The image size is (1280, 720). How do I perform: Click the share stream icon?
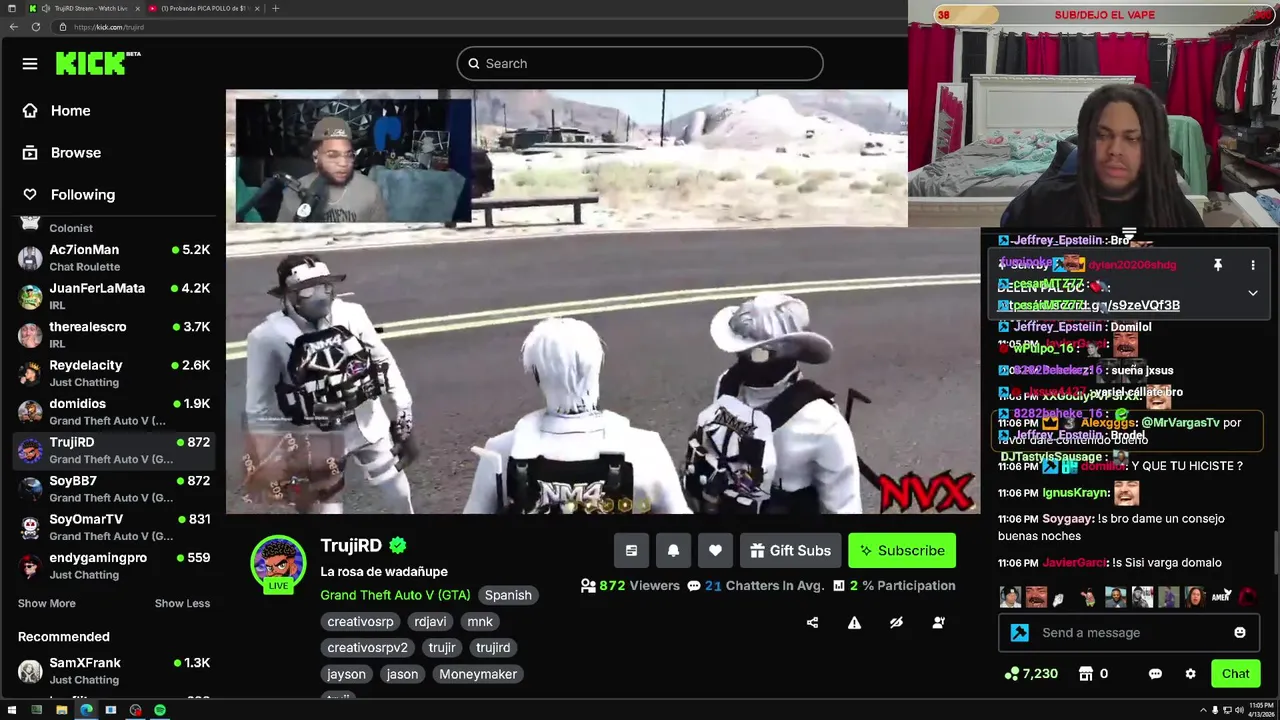point(812,622)
